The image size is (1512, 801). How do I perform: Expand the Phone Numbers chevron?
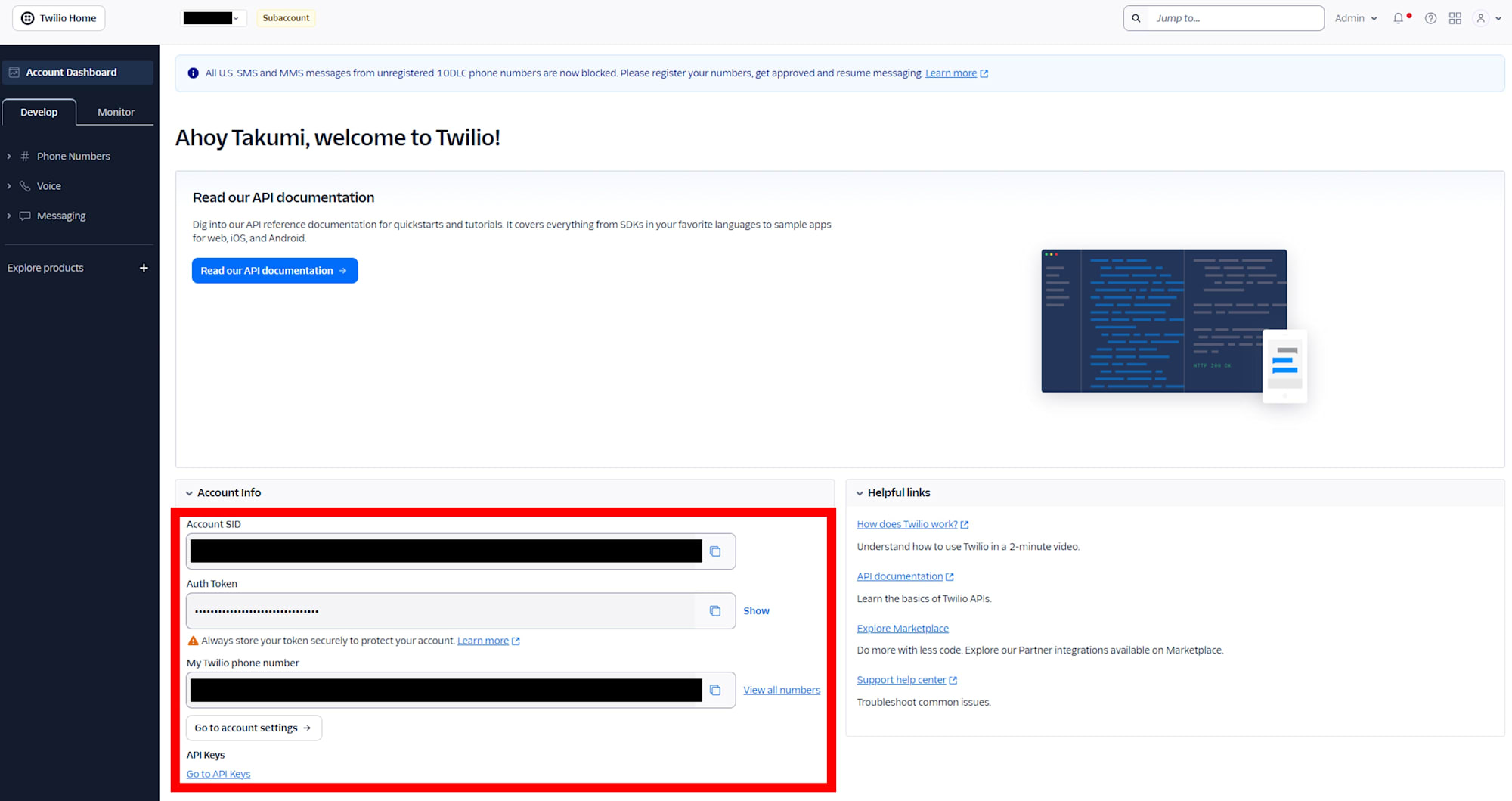pos(9,157)
